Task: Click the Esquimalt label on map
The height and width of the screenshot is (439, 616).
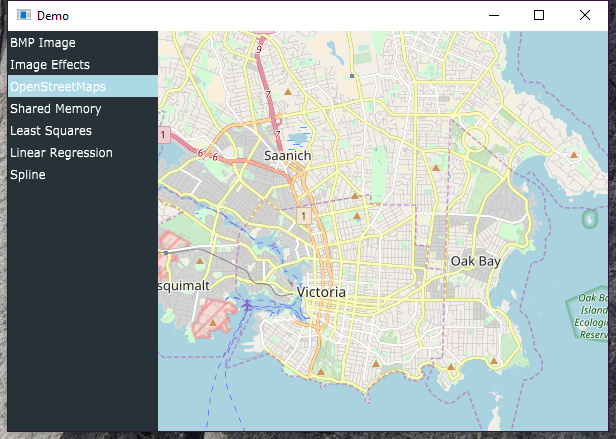Action: 184,286
